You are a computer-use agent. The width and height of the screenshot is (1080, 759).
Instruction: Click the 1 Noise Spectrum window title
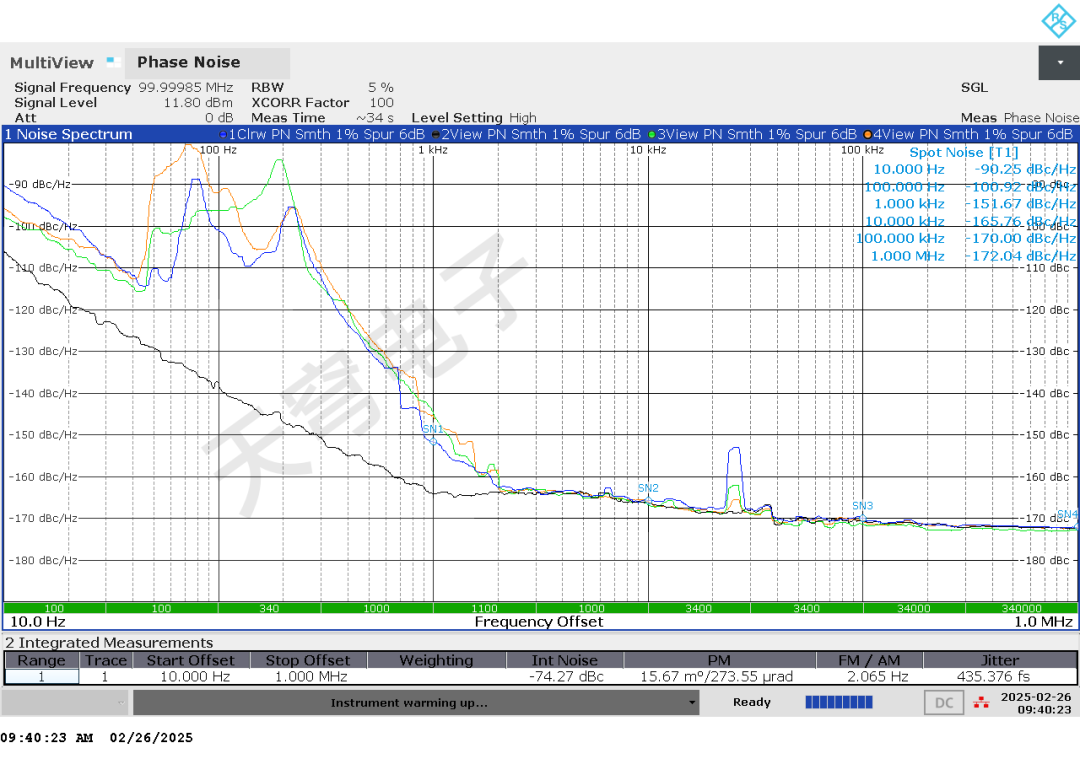68,134
